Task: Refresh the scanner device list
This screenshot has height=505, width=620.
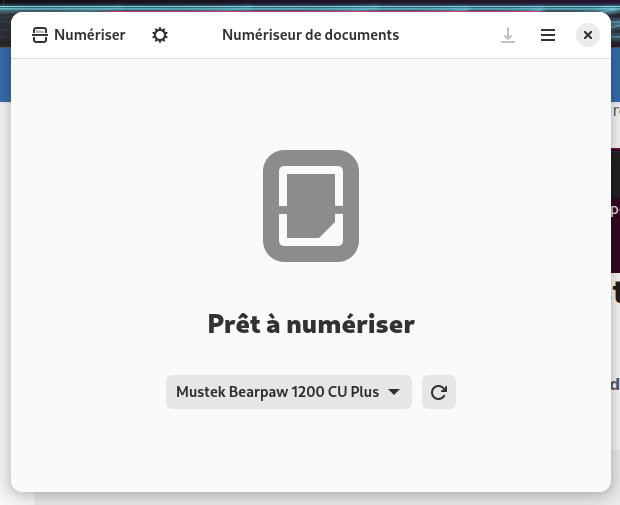Action: (x=438, y=392)
